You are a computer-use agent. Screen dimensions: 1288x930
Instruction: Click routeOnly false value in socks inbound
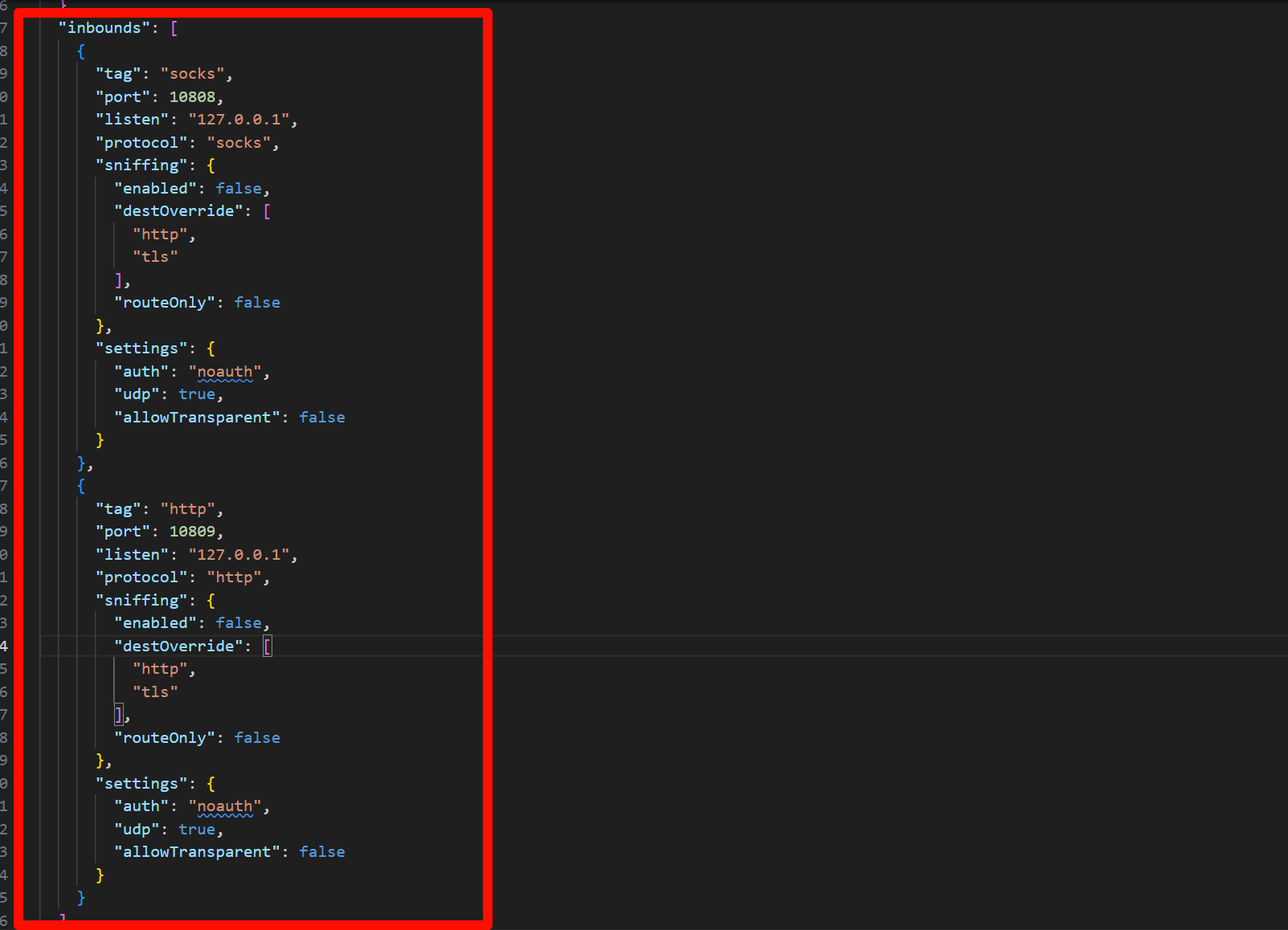[x=257, y=303]
